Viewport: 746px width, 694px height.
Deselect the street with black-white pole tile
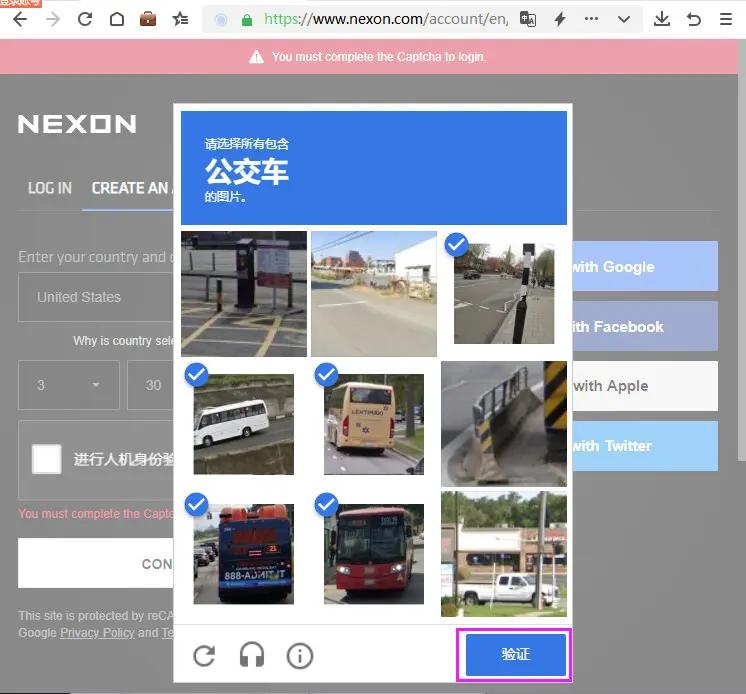504,293
